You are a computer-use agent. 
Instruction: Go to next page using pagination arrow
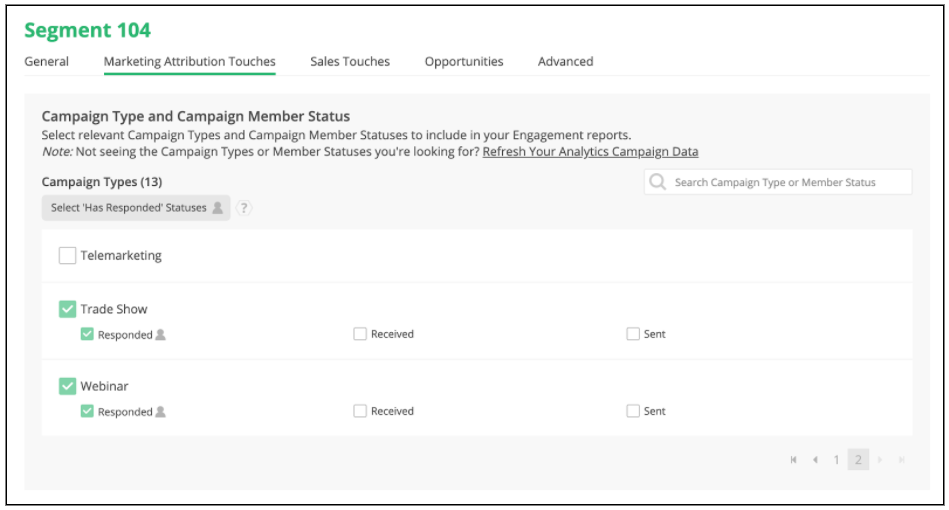(880, 460)
